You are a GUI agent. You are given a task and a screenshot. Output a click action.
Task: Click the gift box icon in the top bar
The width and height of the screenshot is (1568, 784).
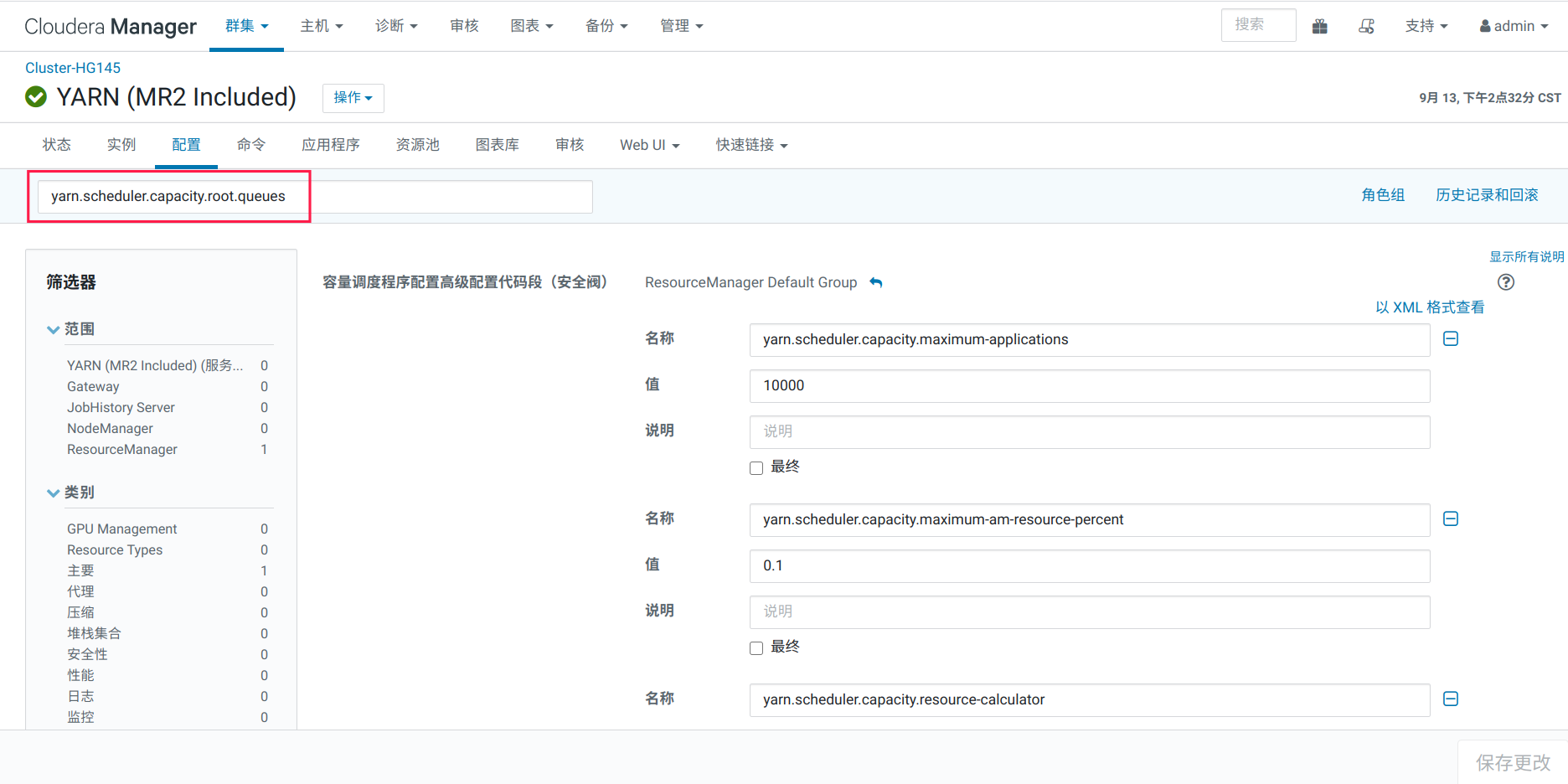[x=1320, y=26]
